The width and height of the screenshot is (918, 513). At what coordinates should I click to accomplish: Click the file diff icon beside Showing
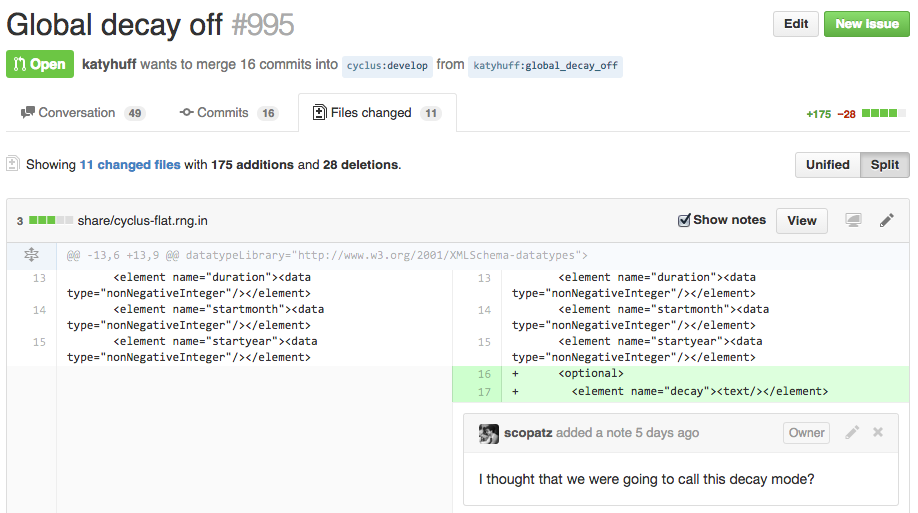pos(13,164)
